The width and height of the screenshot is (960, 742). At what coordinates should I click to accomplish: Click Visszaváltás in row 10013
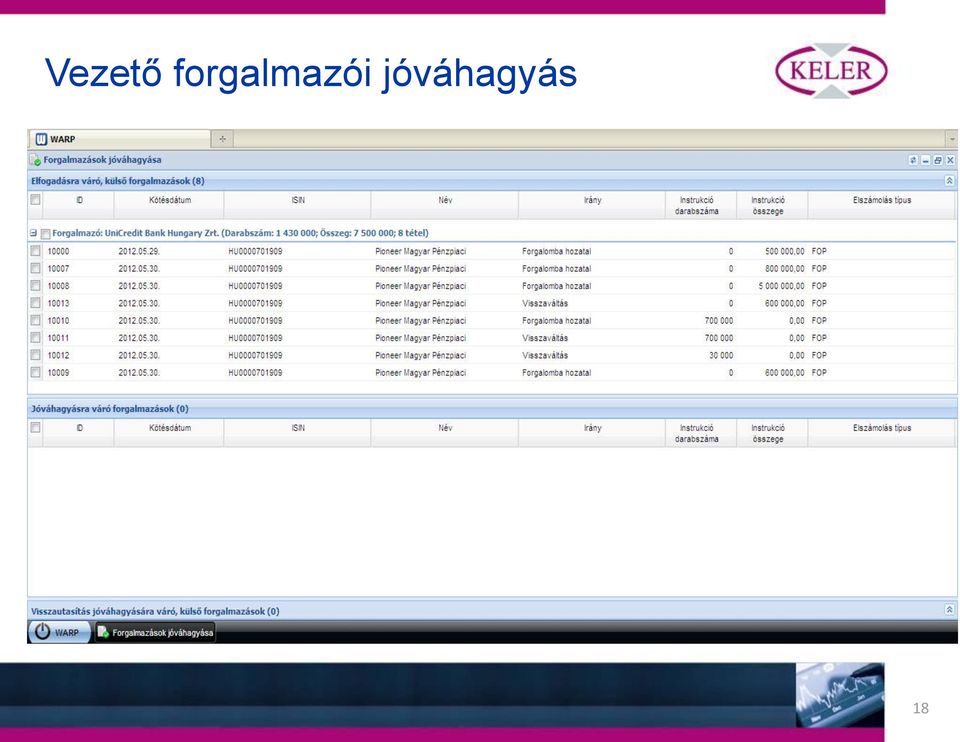click(x=545, y=303)
